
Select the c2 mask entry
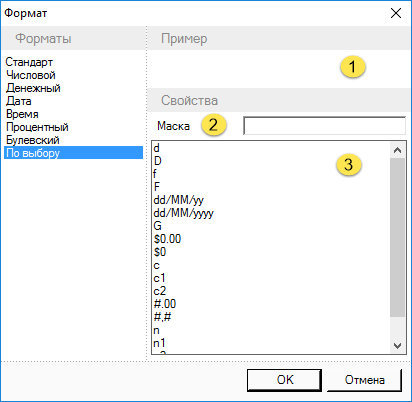tap(160, 291)
